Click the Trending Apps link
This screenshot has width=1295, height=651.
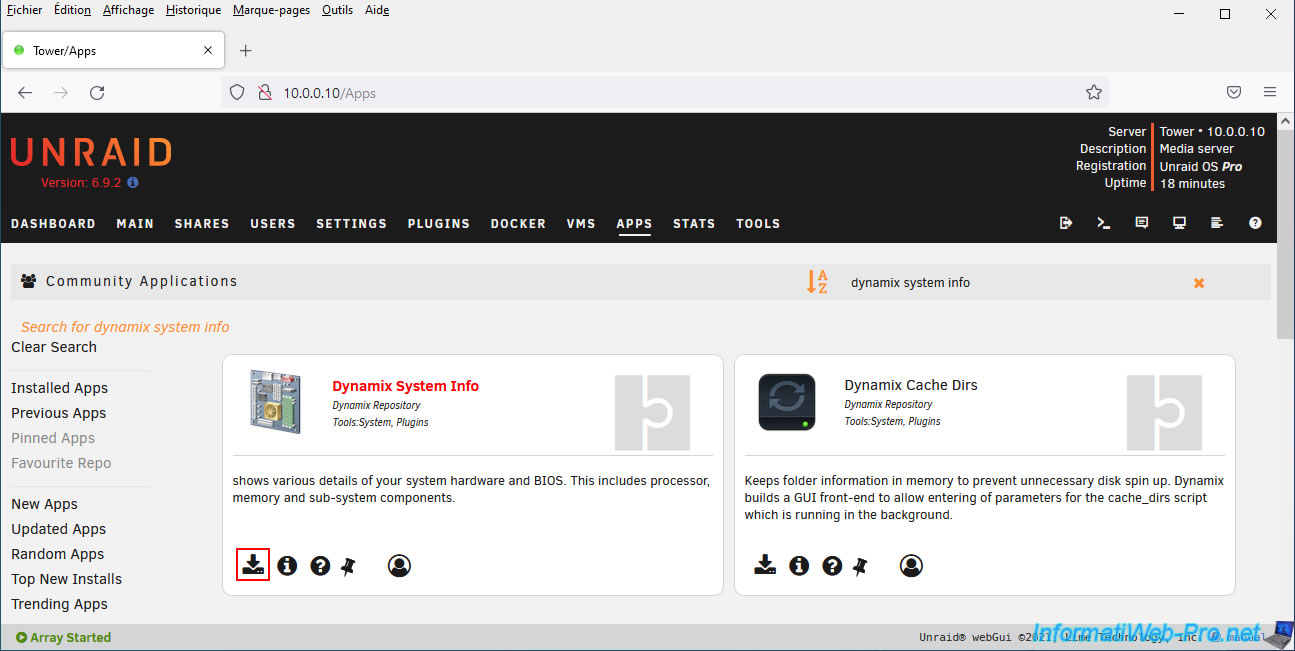[59, 604]
